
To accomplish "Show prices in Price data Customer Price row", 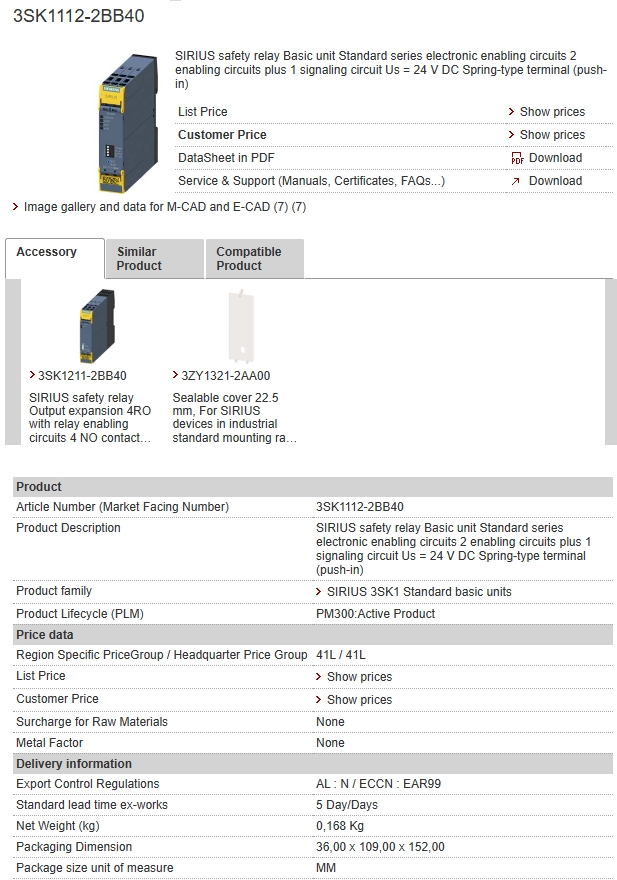I will tap(359, 700).
